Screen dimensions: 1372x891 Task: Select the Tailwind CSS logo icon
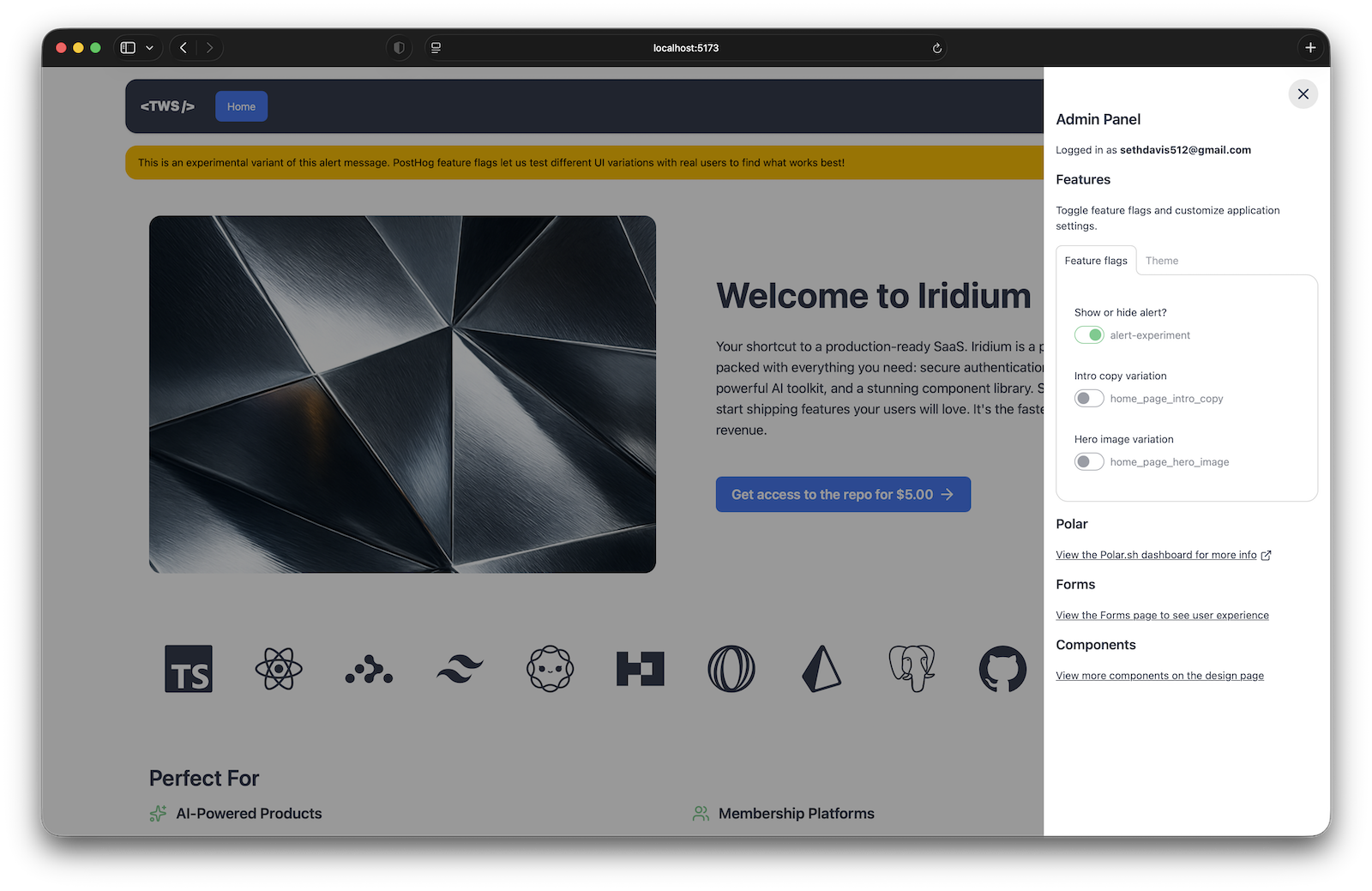click(460, 669)
